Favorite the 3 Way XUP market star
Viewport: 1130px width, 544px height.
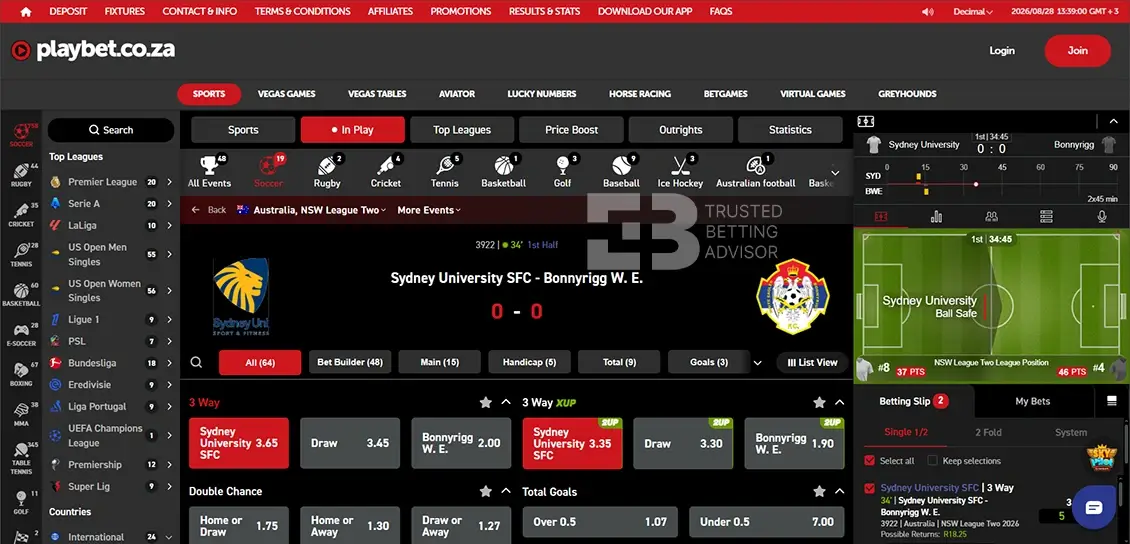(x=819, y=402)
